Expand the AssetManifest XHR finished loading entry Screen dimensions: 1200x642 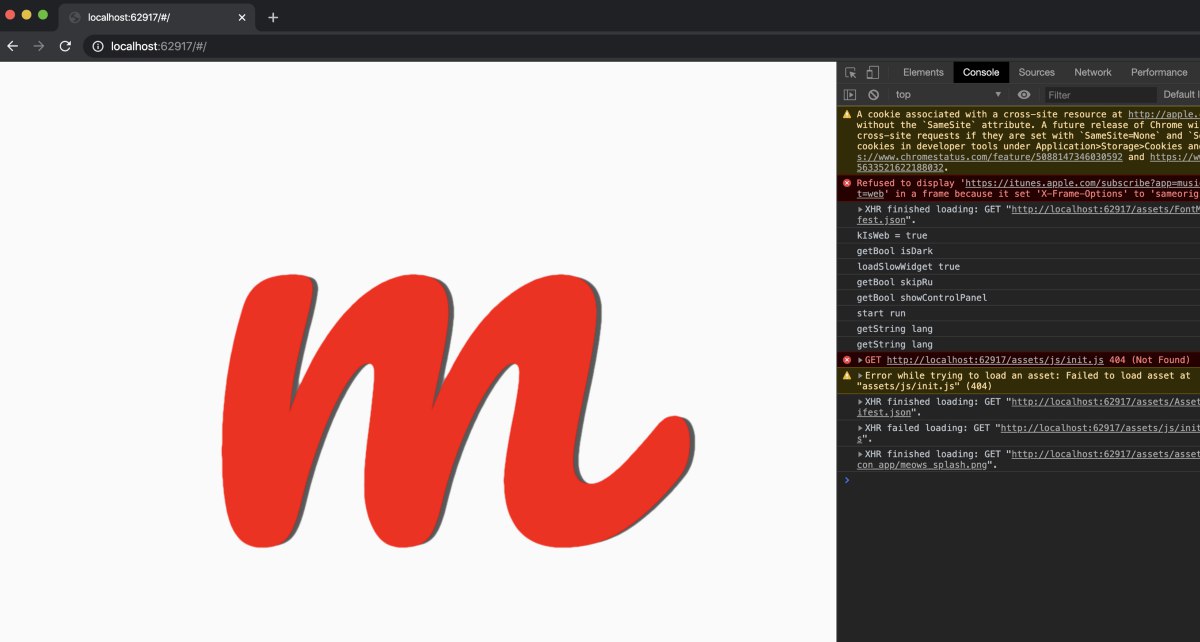click(x=860, y=402)
